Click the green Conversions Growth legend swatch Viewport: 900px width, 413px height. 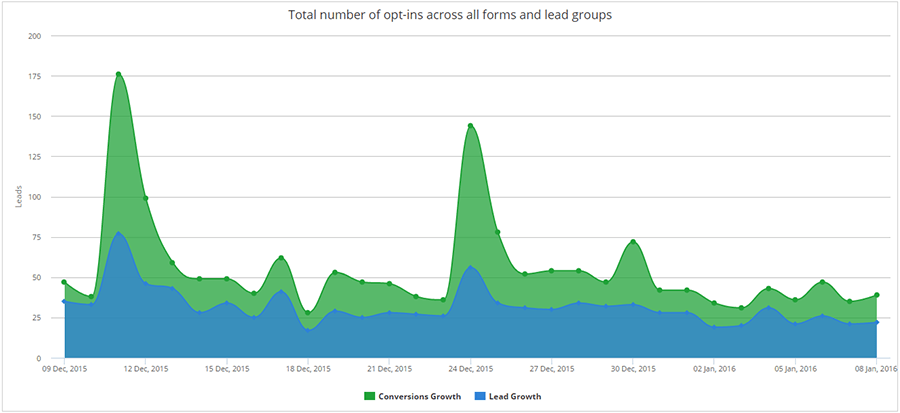[369, 396]
